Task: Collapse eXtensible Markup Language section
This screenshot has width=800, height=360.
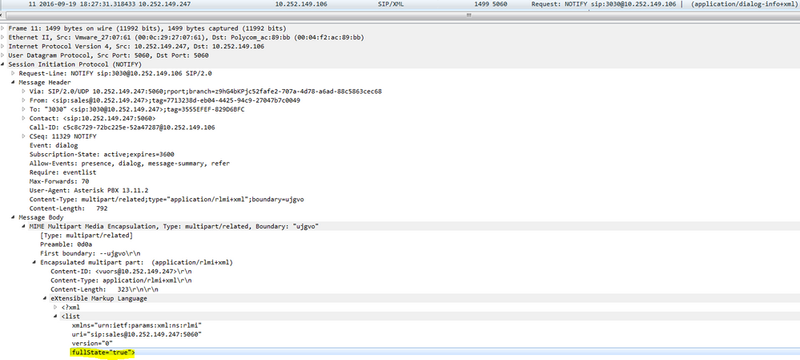Action: tap(45, 298)
